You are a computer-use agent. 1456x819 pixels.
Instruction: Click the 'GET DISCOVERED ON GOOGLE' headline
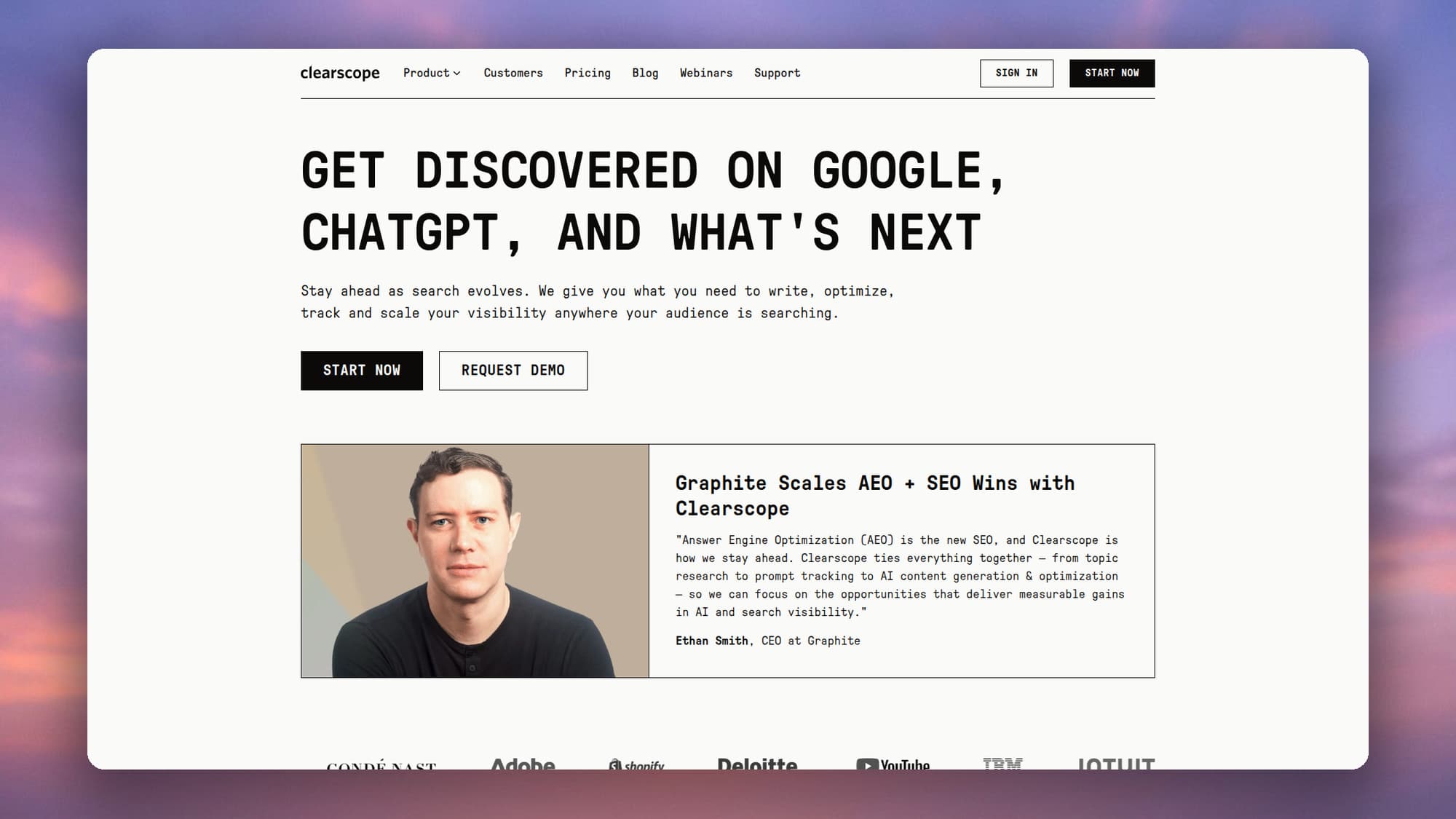[x=653, y=202]
